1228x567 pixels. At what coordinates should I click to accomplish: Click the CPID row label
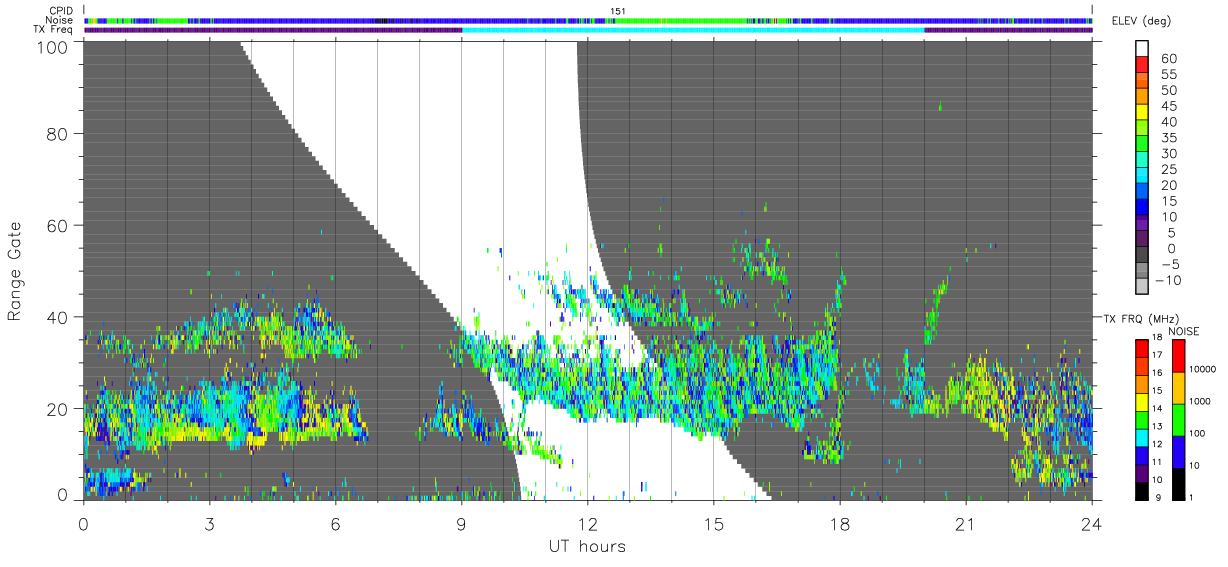click(x=62, y=11)
